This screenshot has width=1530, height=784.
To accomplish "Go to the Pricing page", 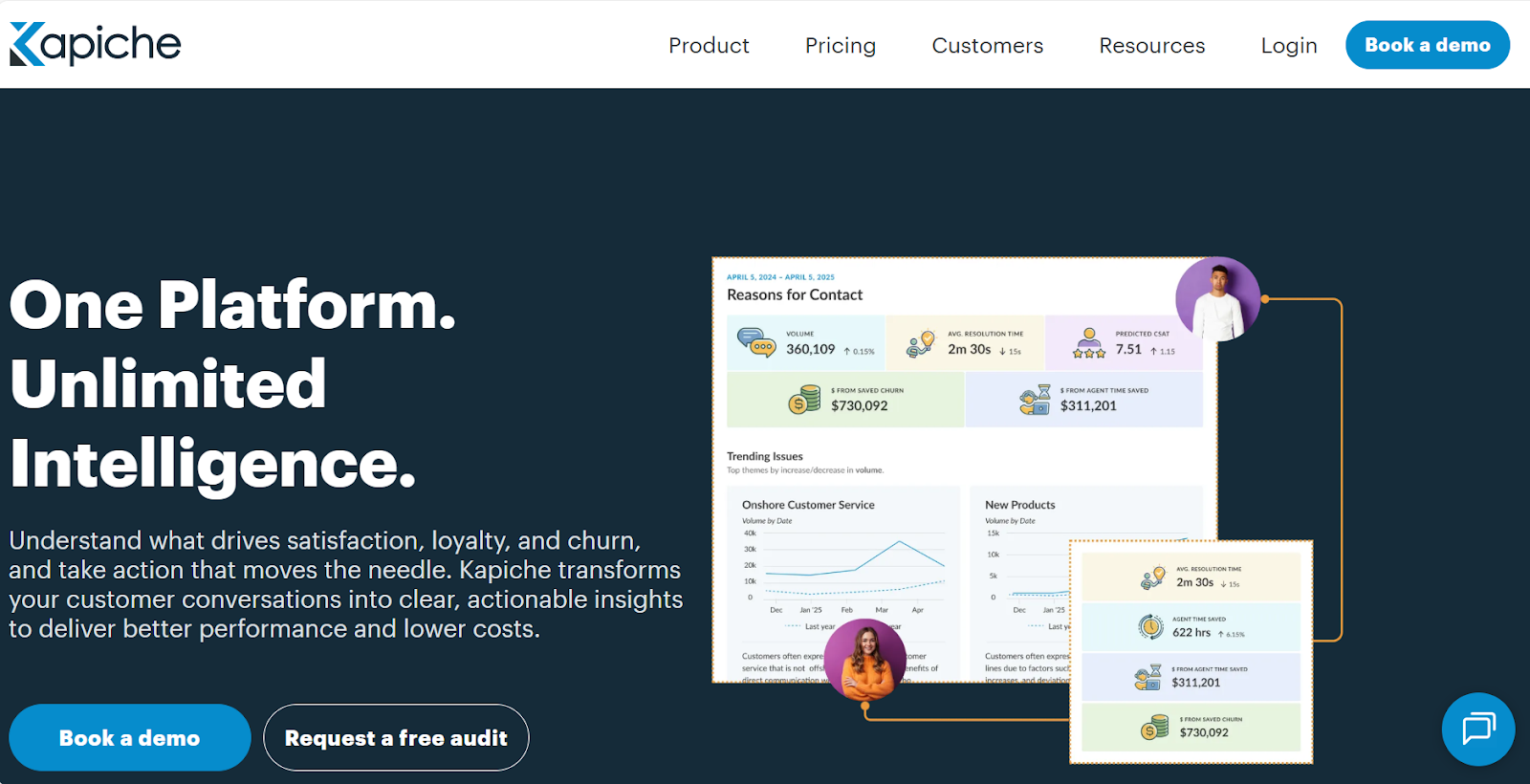I will (x=841, y=46).
